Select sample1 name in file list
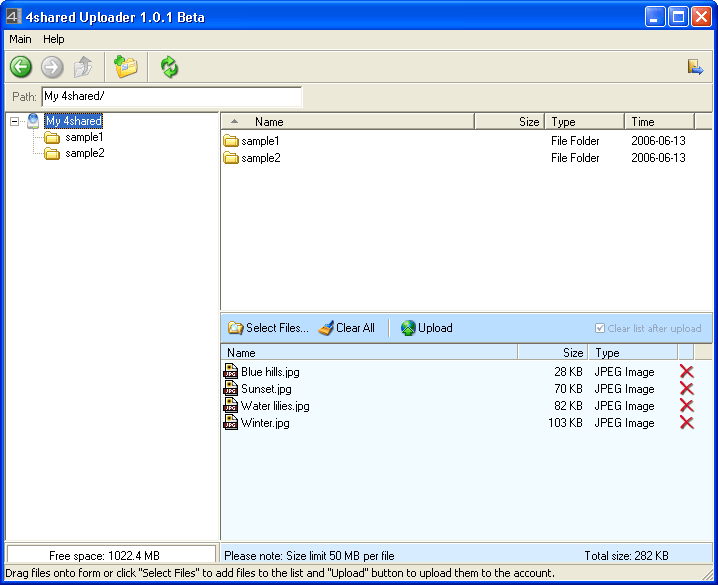718x585 pixels. pos(260,141)
